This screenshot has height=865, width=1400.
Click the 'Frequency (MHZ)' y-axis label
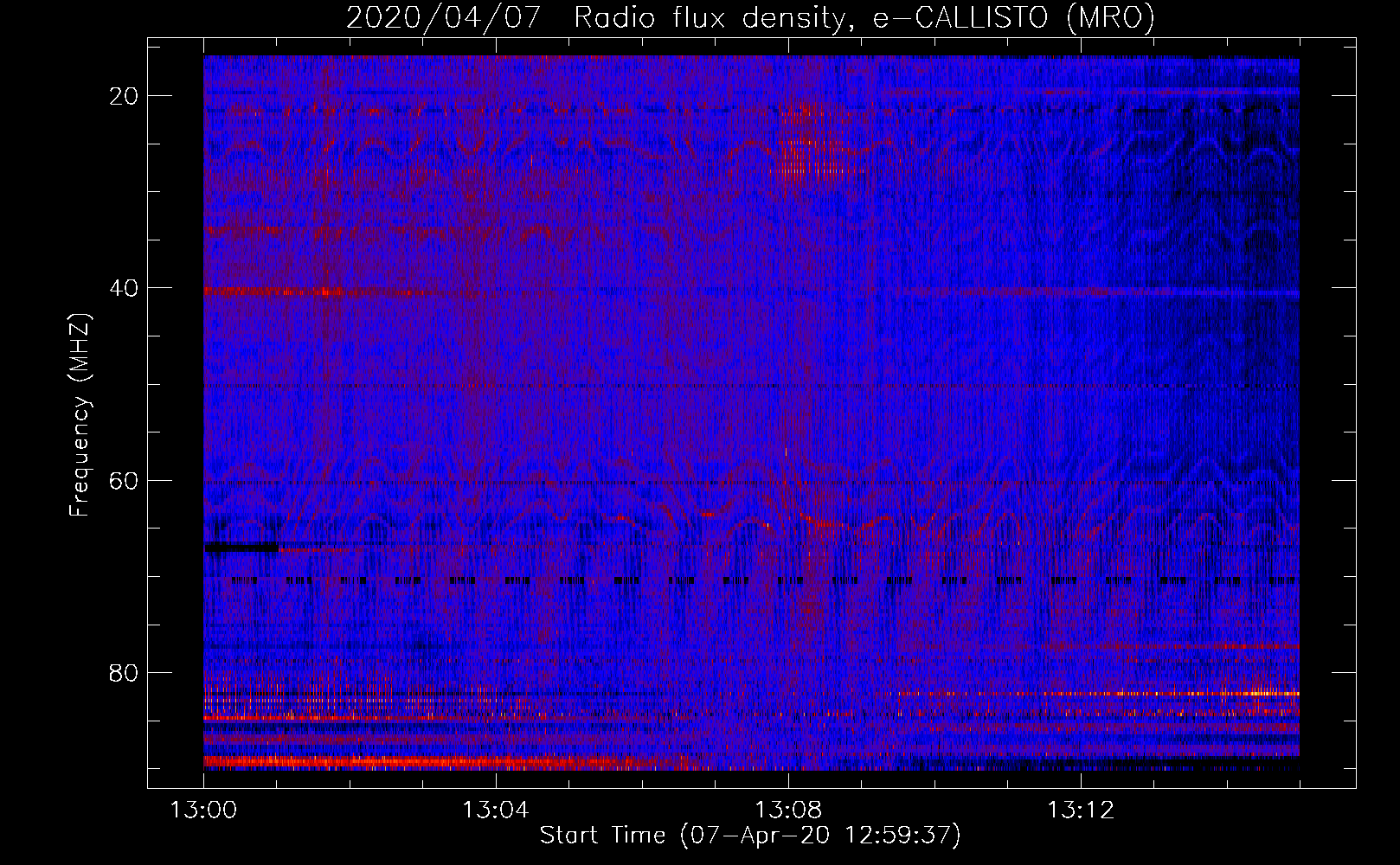[x=80, y=415]
